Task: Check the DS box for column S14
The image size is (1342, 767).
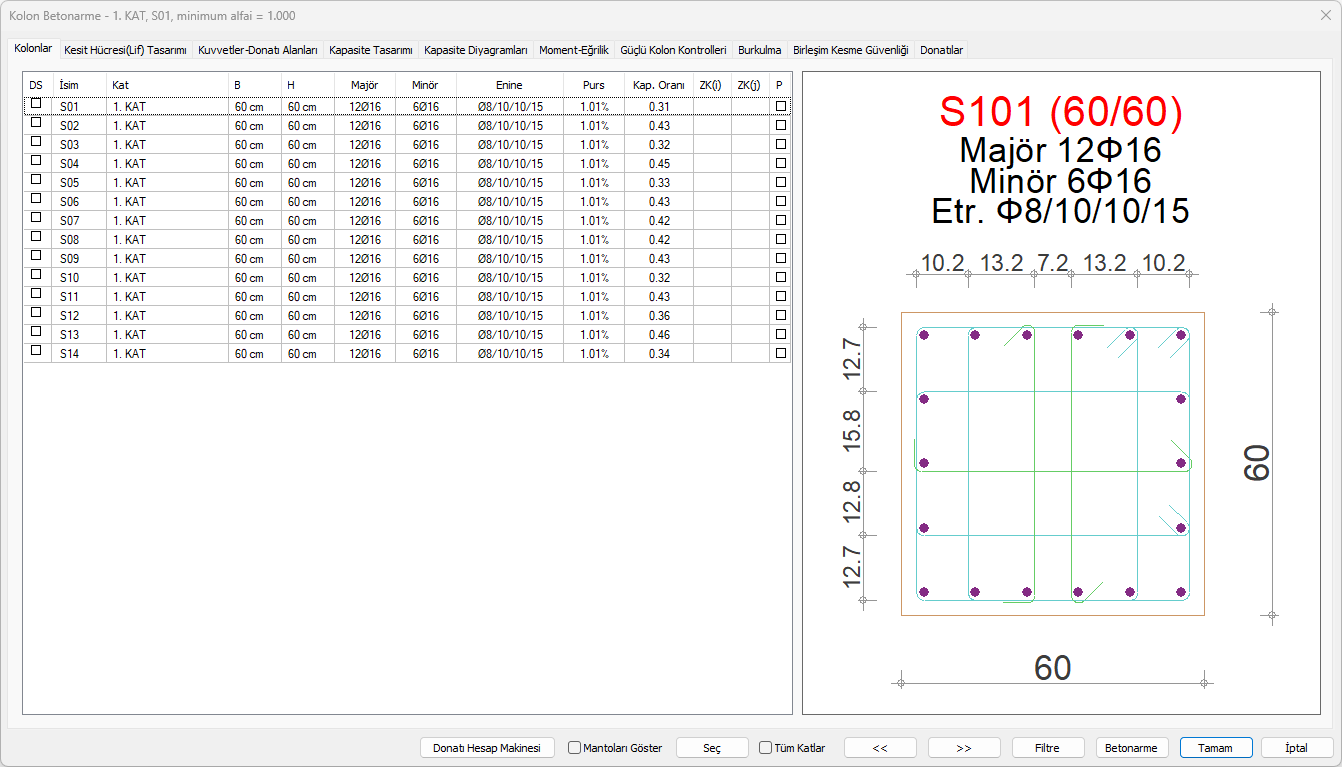Action: (x=36, y=351)
